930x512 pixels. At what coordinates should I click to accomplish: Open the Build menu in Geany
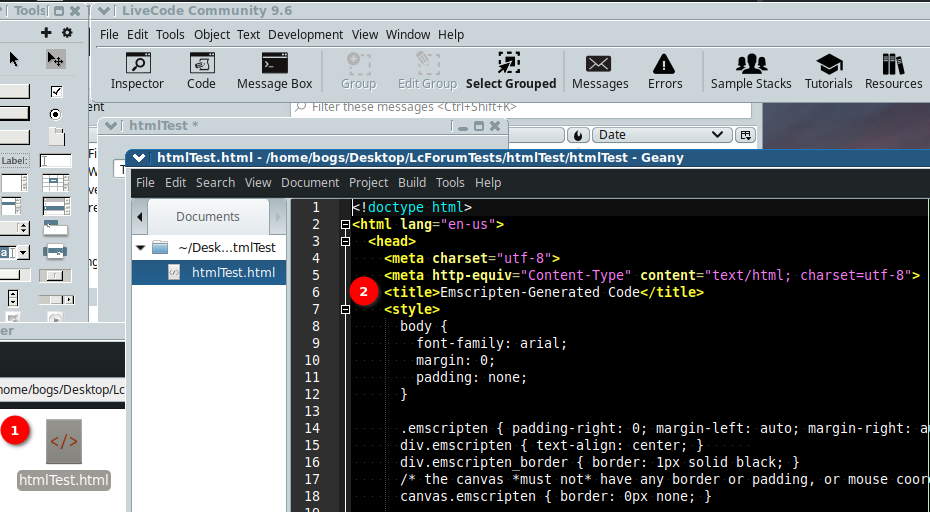(411, 183)
